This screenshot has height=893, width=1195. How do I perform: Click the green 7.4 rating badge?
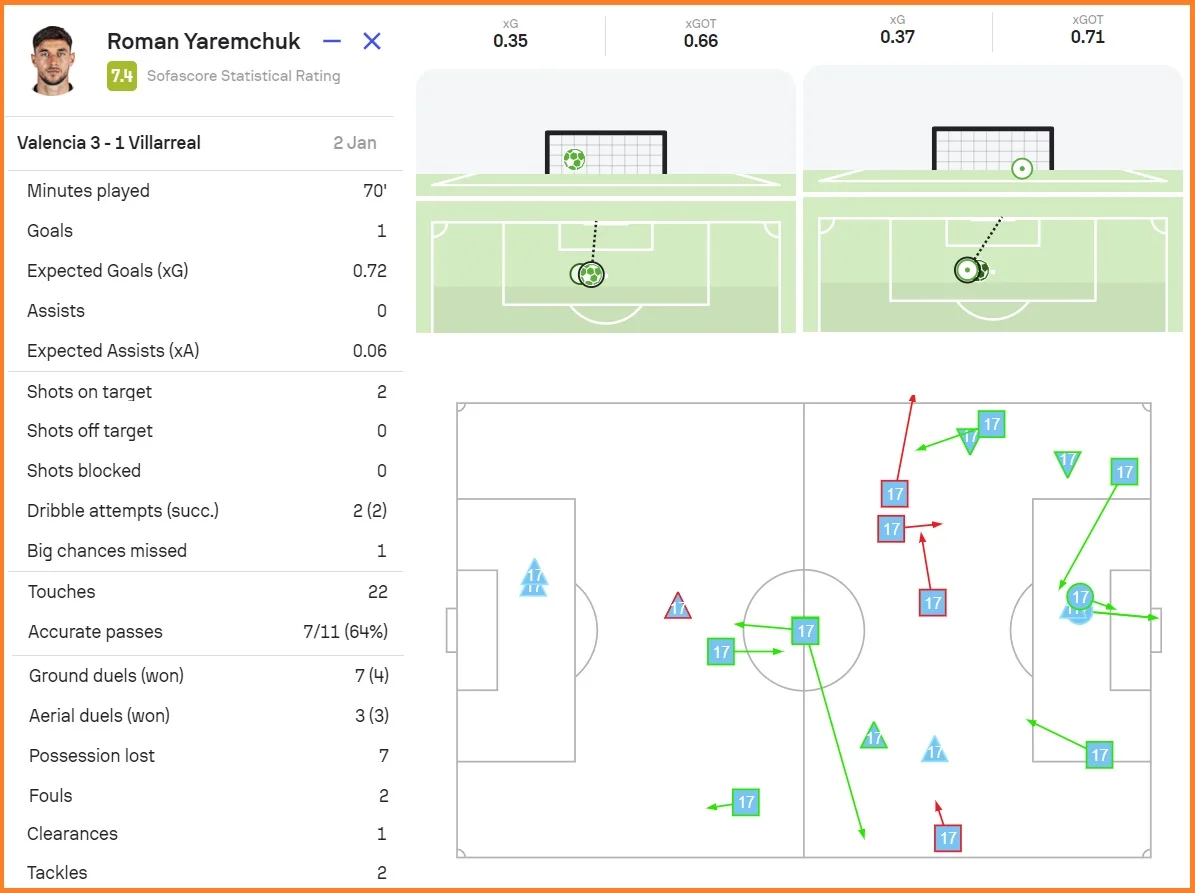pyautogui.click(x=122, y=75)
